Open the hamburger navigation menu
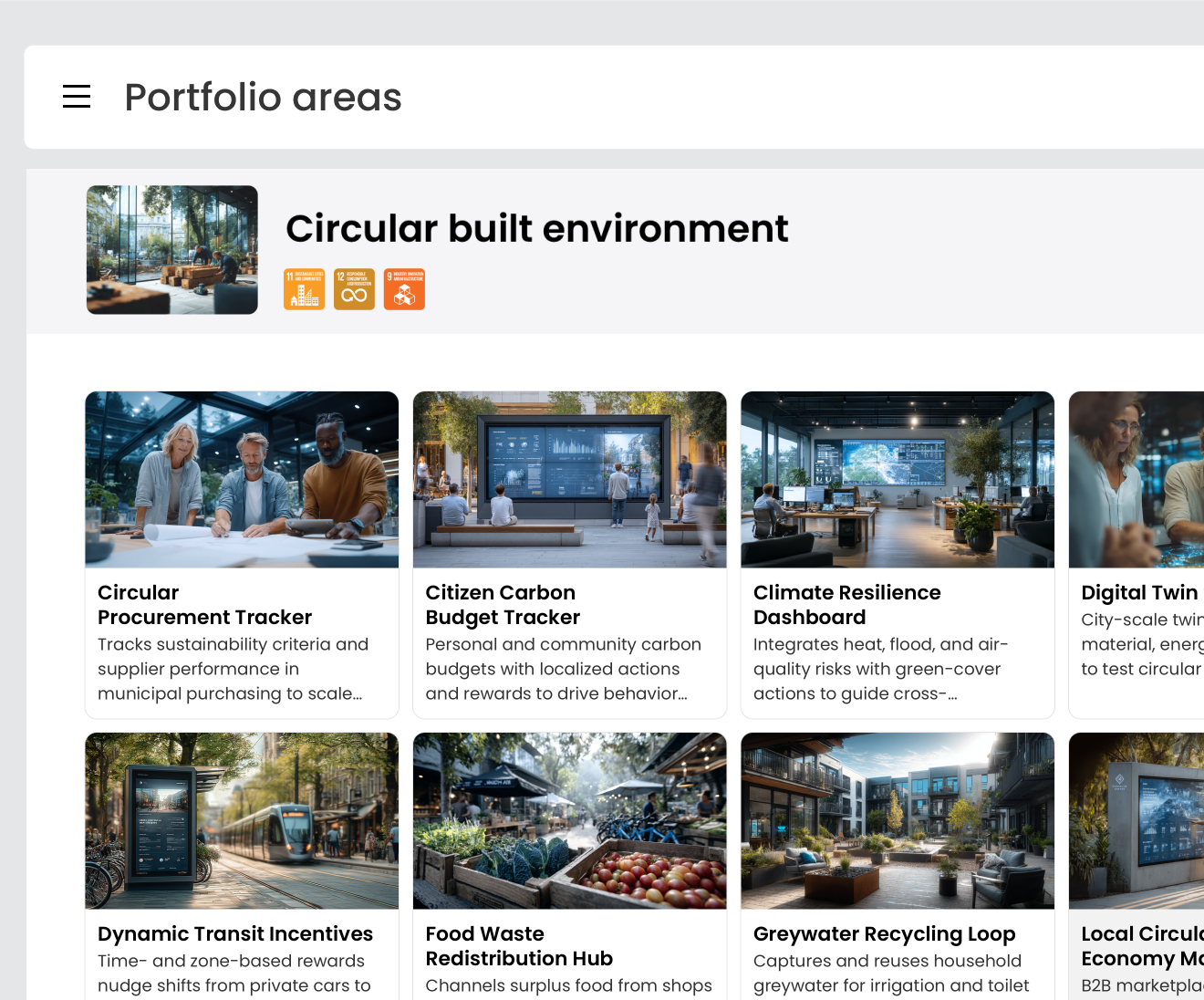This screenshot has height=1000, width=1204. pos(77,96)
